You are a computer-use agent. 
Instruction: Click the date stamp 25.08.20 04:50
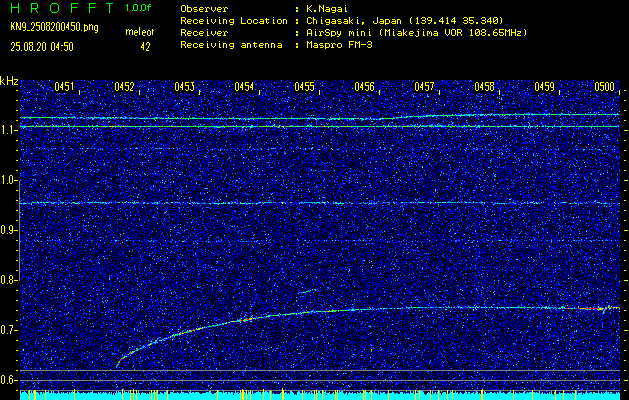42,47
